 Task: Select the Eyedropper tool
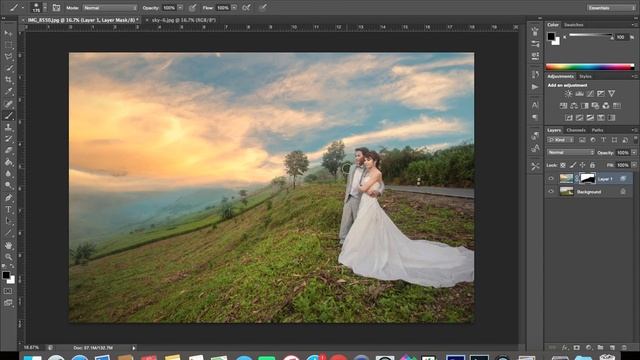click(8, 92)
